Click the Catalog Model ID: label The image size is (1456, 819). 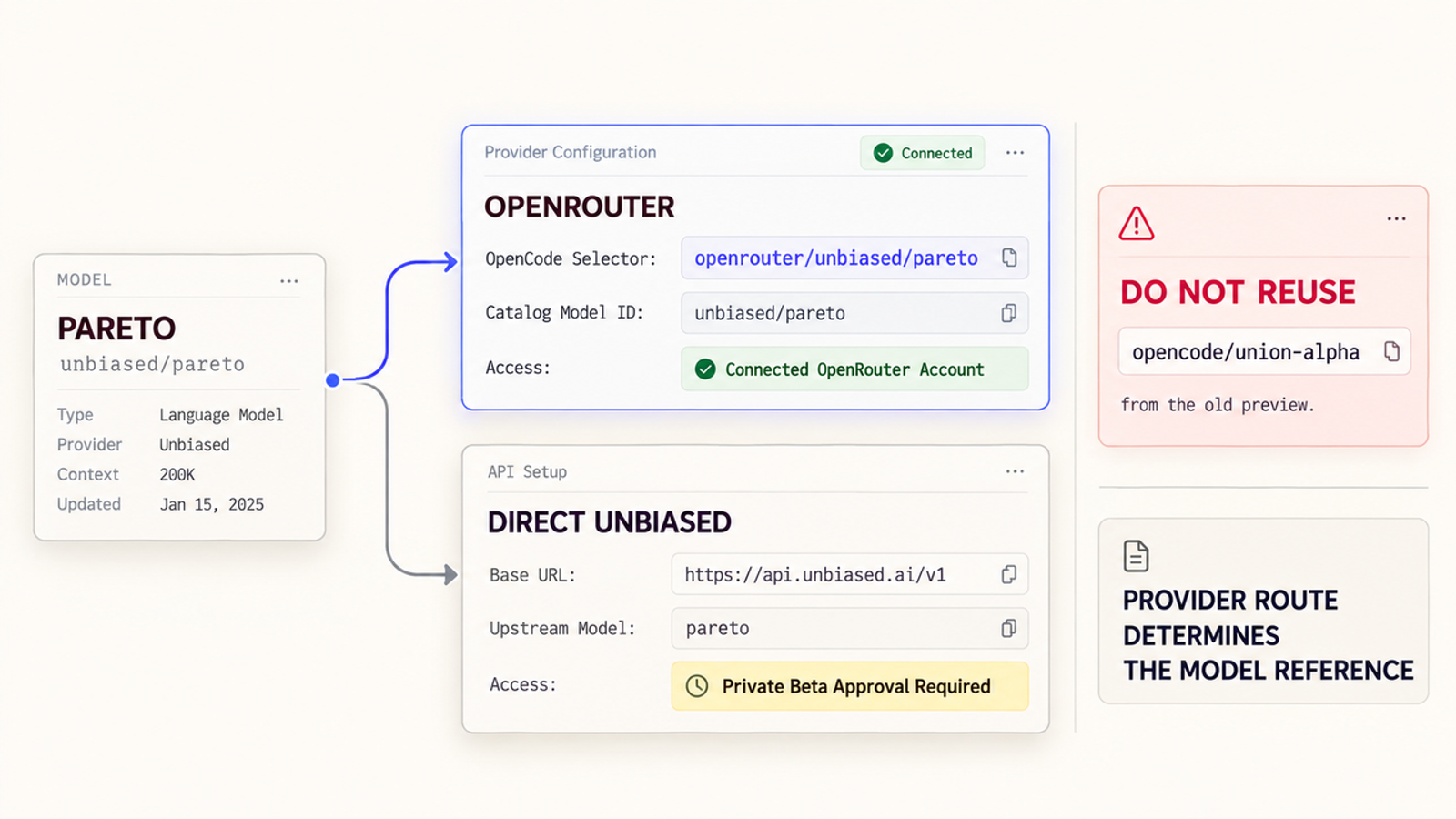pyautogui.click(x=564, y=313)
